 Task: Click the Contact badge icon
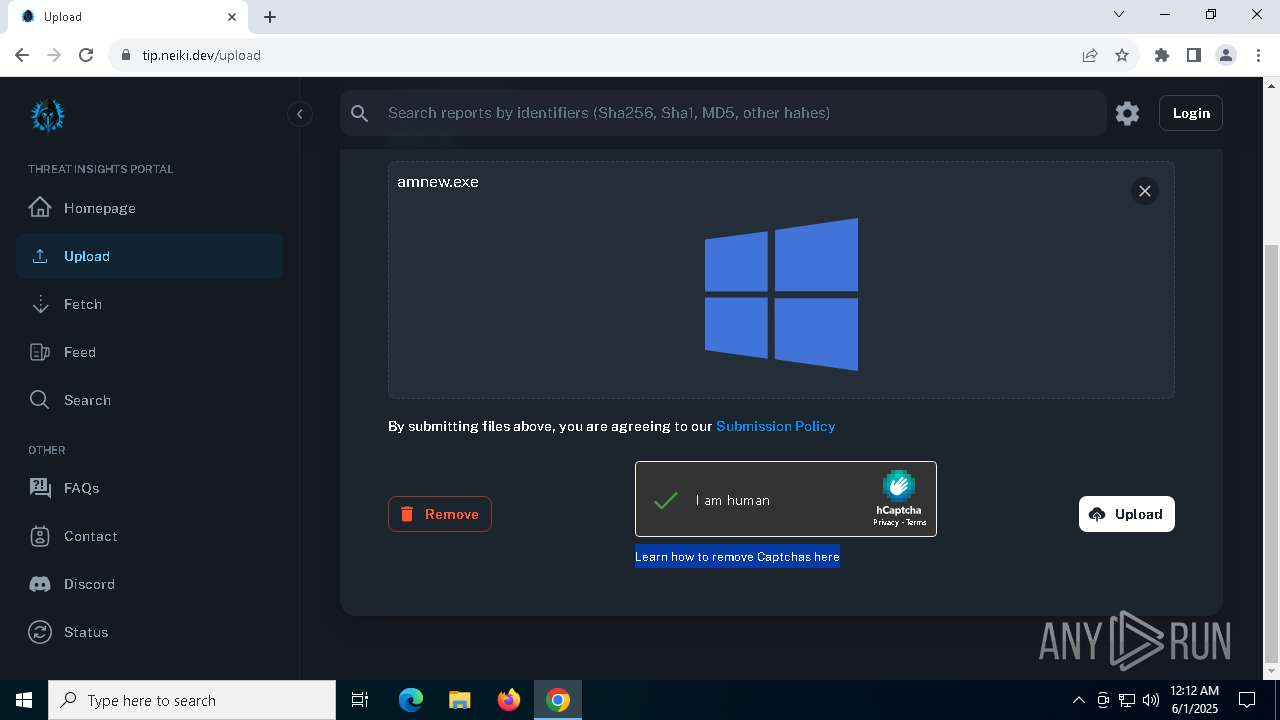[x=40, y=536]
